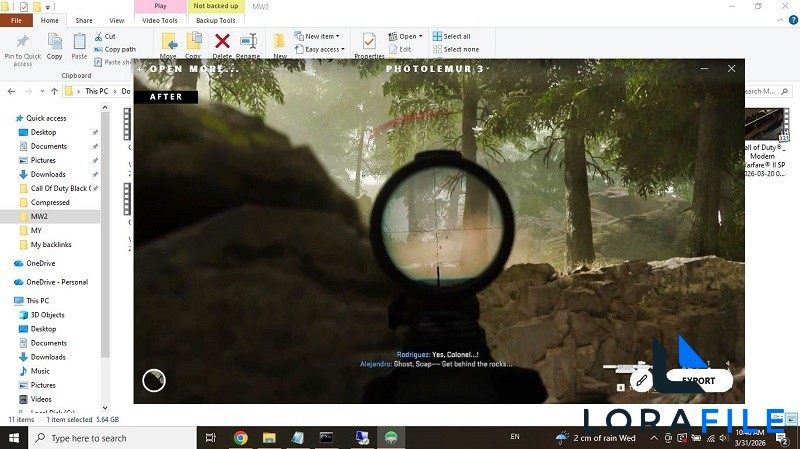Open the File Explorer help icon
Viewport: 800px width, 449px height.
coord(793,20)
